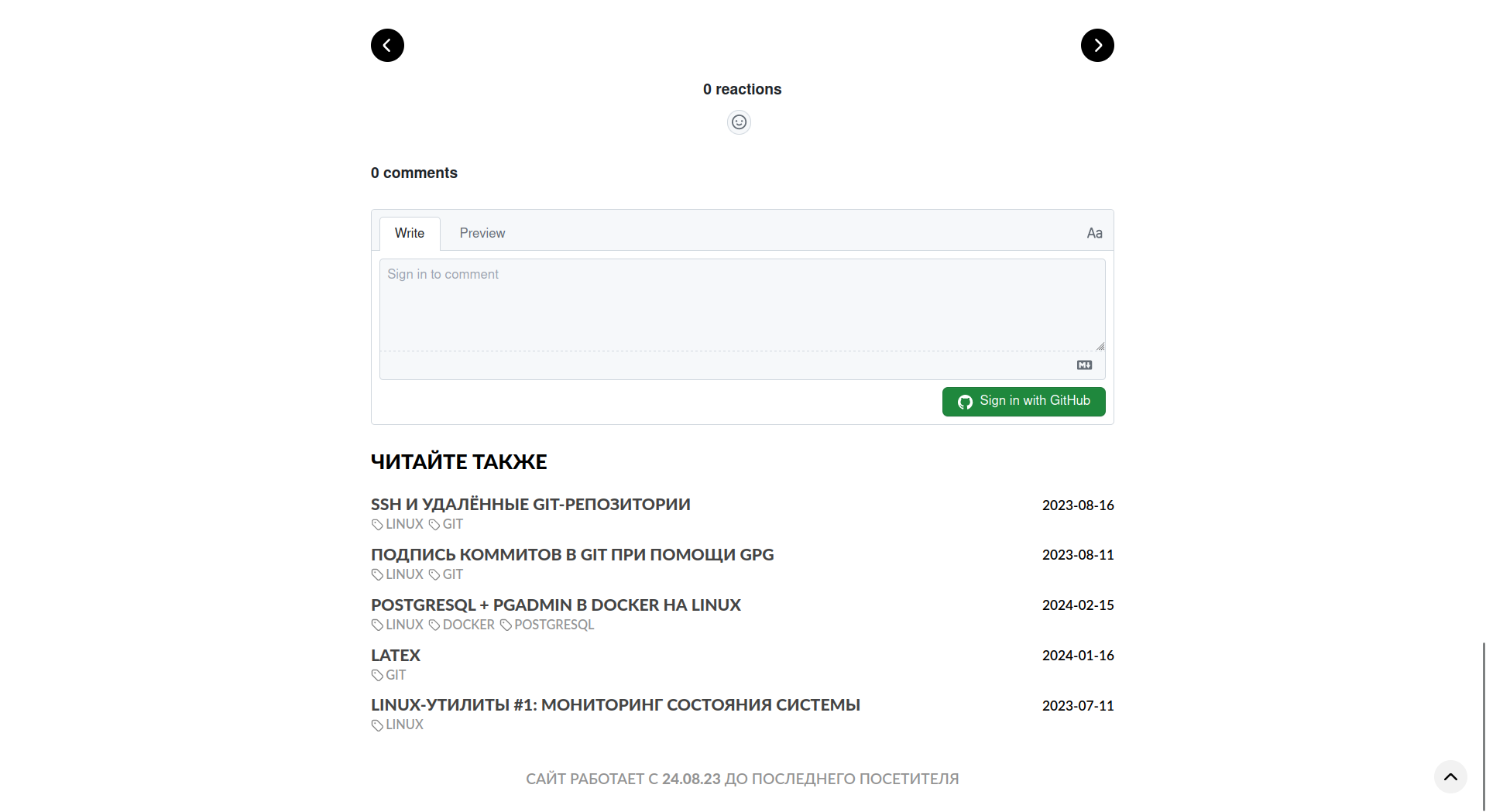Open SSH и удалённые Git-репозитории article
Viewport: 1486px width, 812px height.
530,504
